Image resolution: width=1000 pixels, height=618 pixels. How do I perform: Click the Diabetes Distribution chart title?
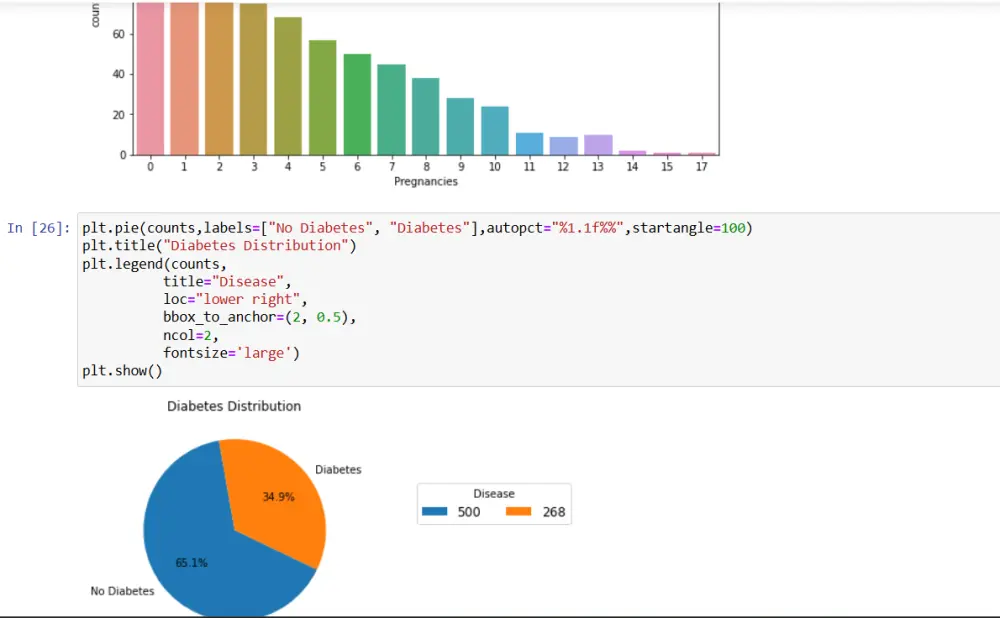pos(234,406)
